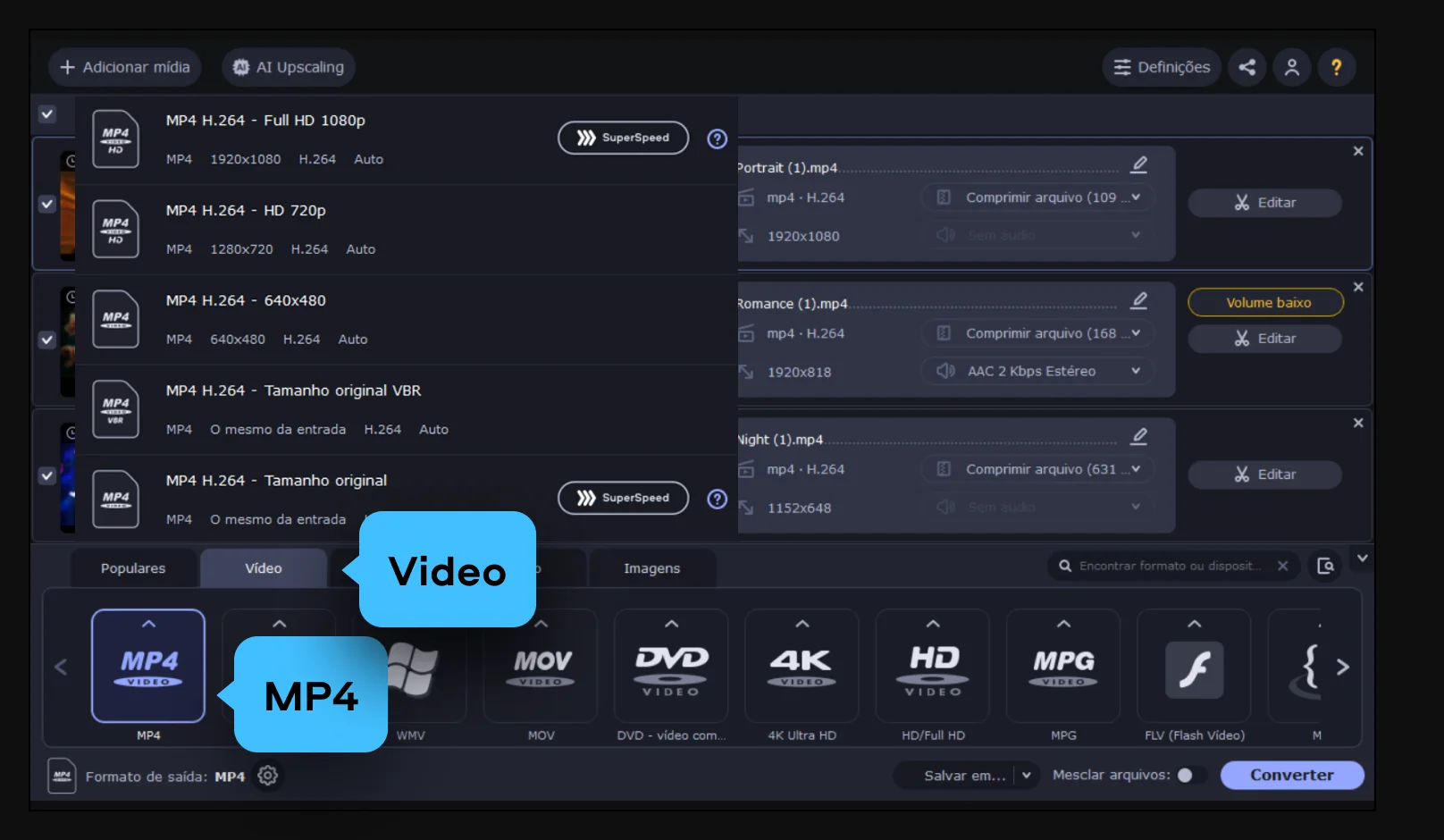This screenshot has width=1444, height=840.
Task: Select MP4 H.264 640x480 preset
Action: tap(407, 320)
